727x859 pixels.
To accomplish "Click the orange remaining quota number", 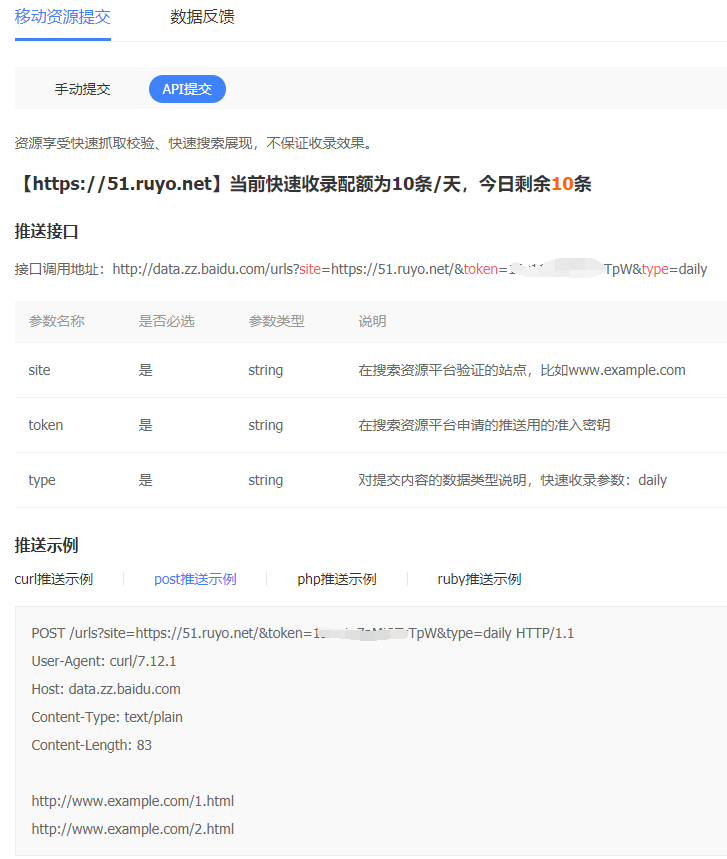I will pyautogui.click(x=561, y=184).
